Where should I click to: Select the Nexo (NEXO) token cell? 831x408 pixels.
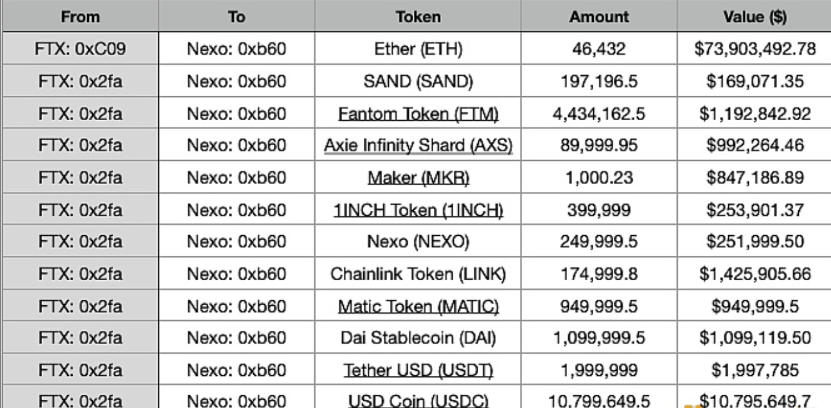pos(418,242)
